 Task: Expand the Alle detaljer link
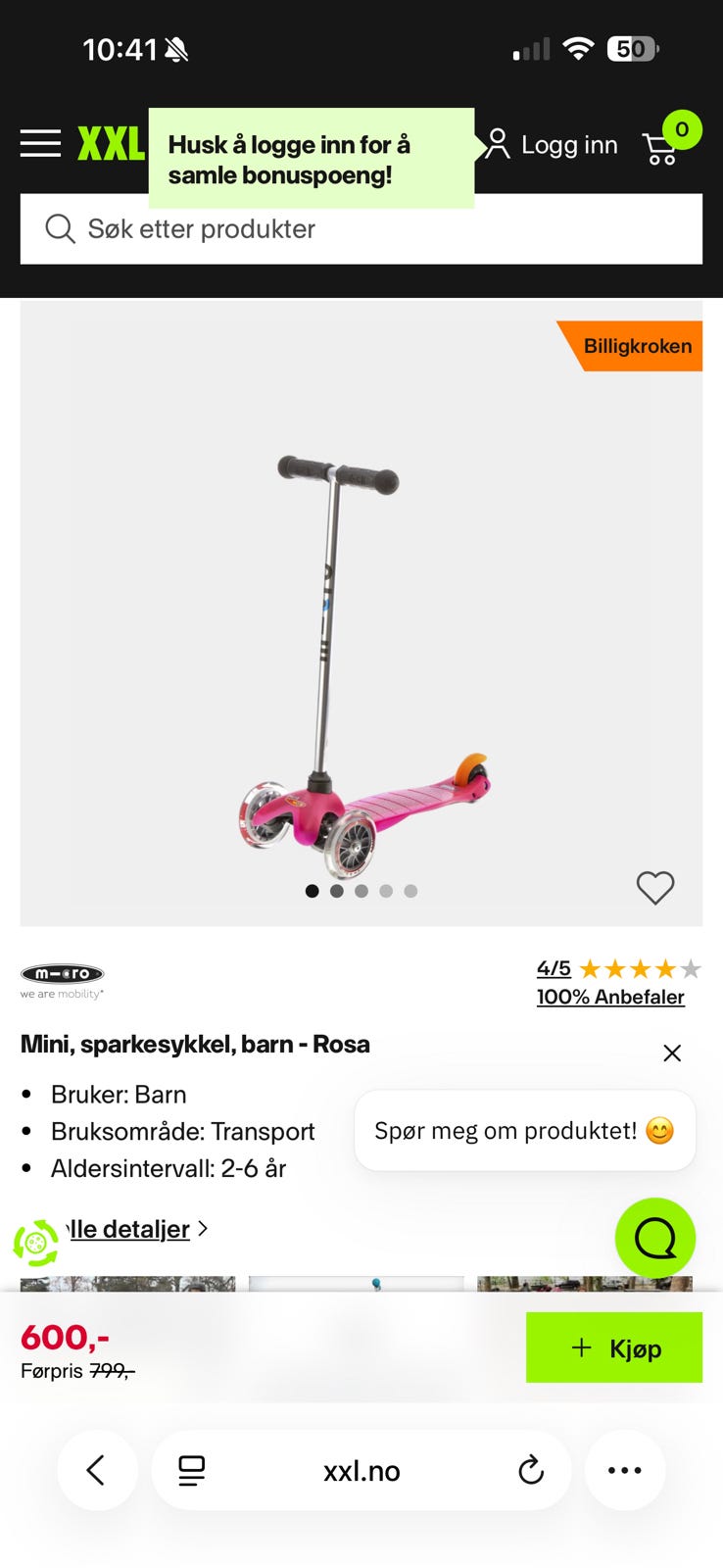coord(133,1229)
